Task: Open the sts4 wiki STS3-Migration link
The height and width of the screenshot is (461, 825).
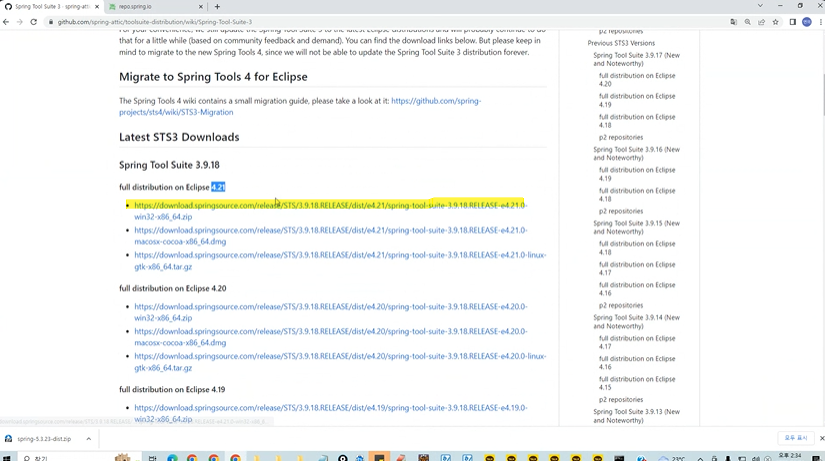Action: pos(300,106)
